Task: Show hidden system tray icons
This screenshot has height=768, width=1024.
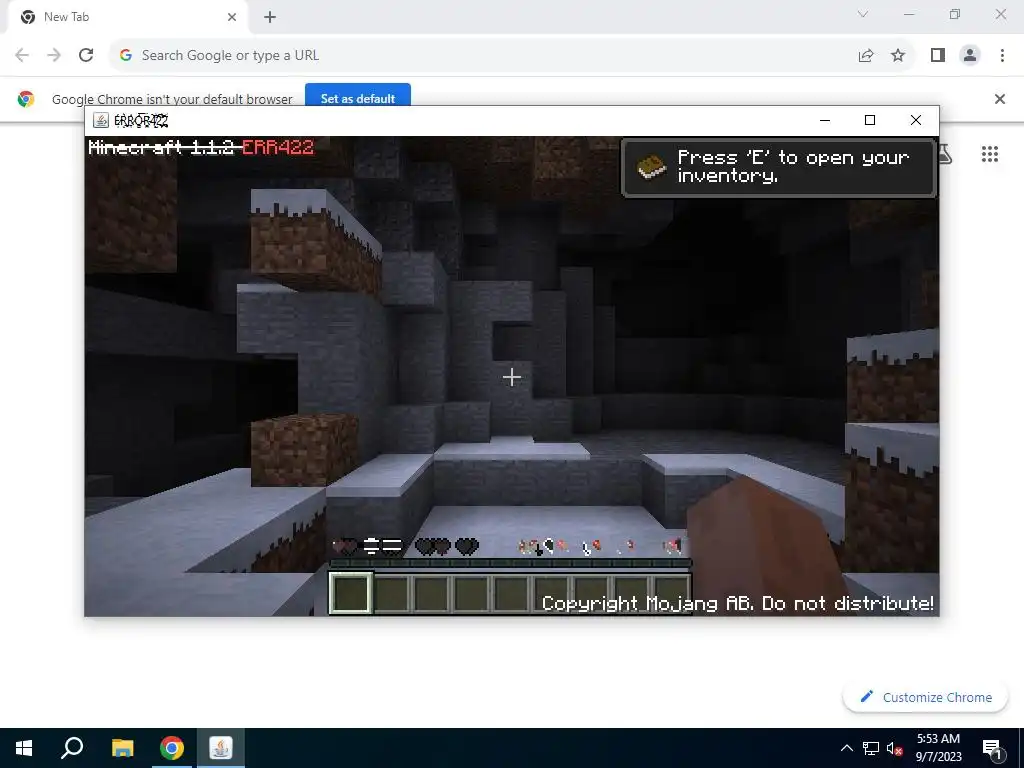Action: pos(846,748)
